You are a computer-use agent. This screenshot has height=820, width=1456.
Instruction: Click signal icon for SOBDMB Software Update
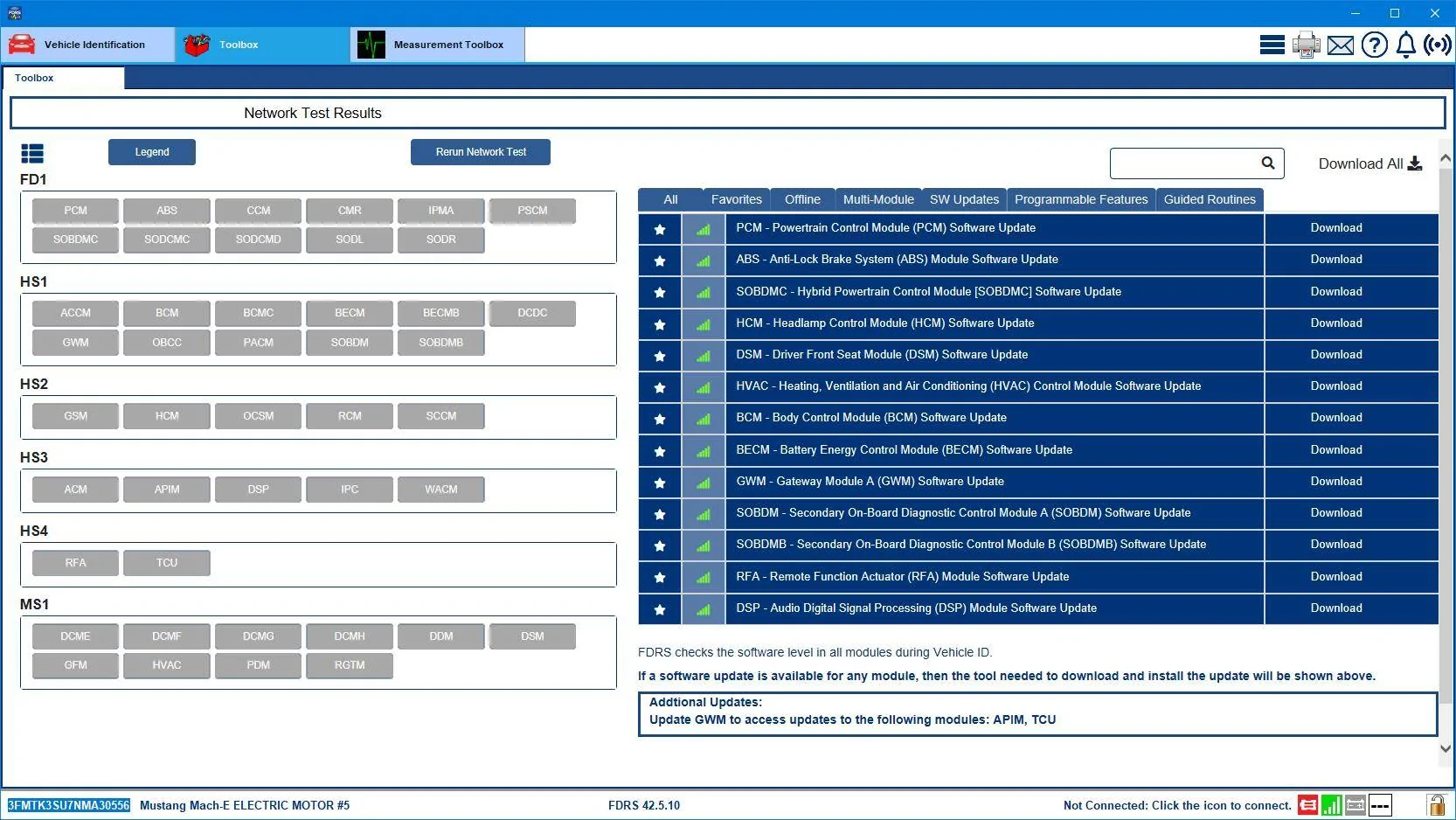point(704,546)
